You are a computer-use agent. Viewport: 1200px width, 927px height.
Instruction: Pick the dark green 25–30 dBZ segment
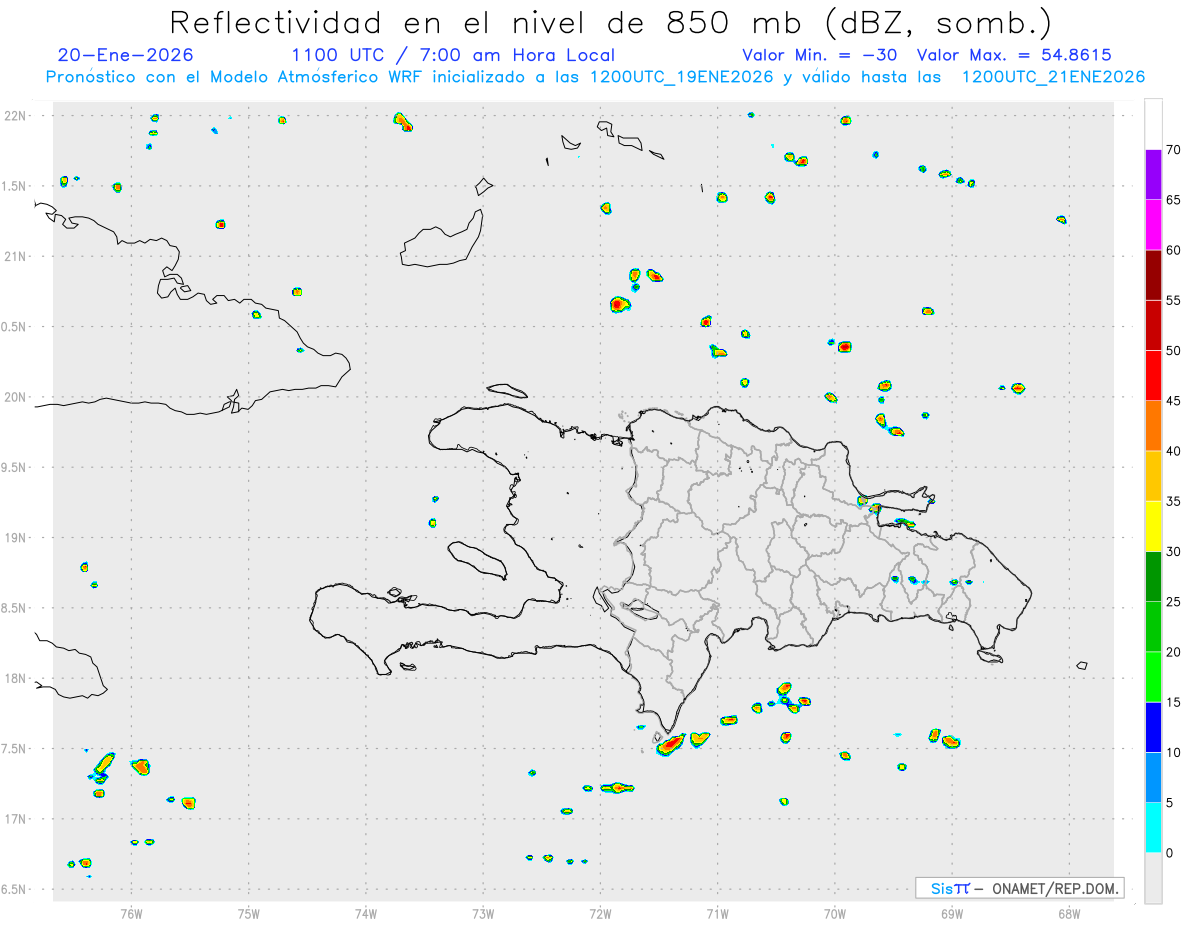[x=1153, y=577]
